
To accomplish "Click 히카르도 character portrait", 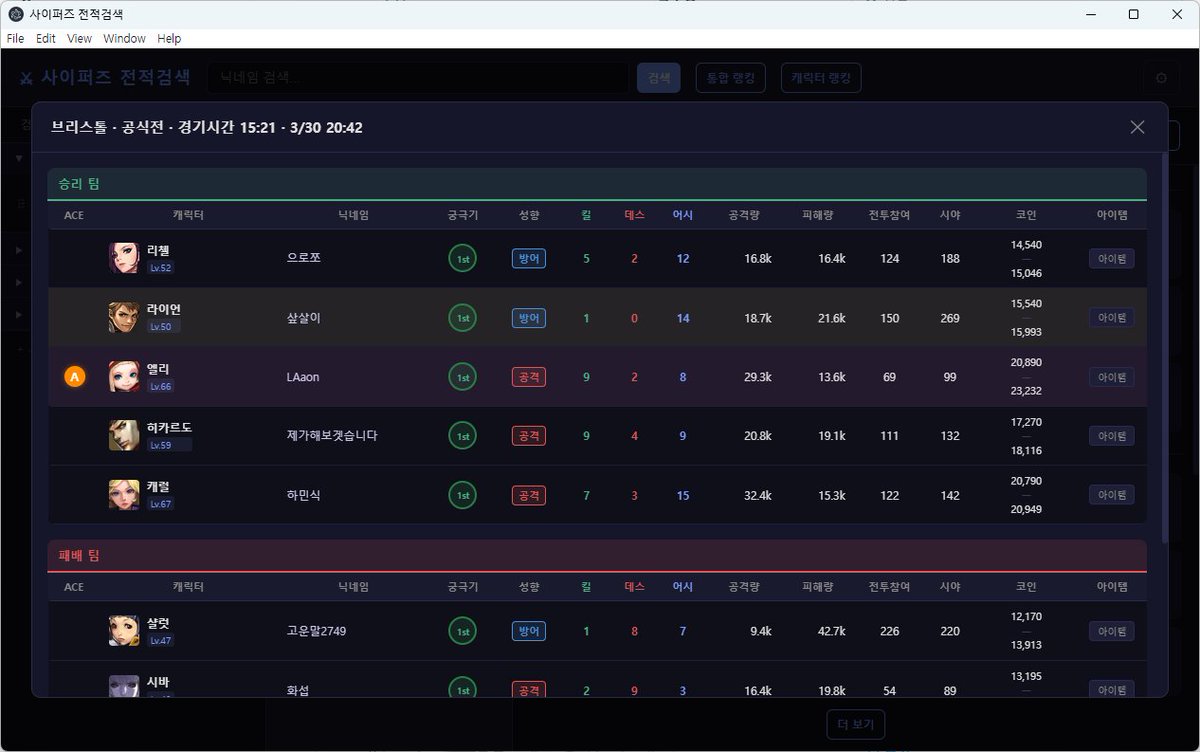I will [124, 435].
